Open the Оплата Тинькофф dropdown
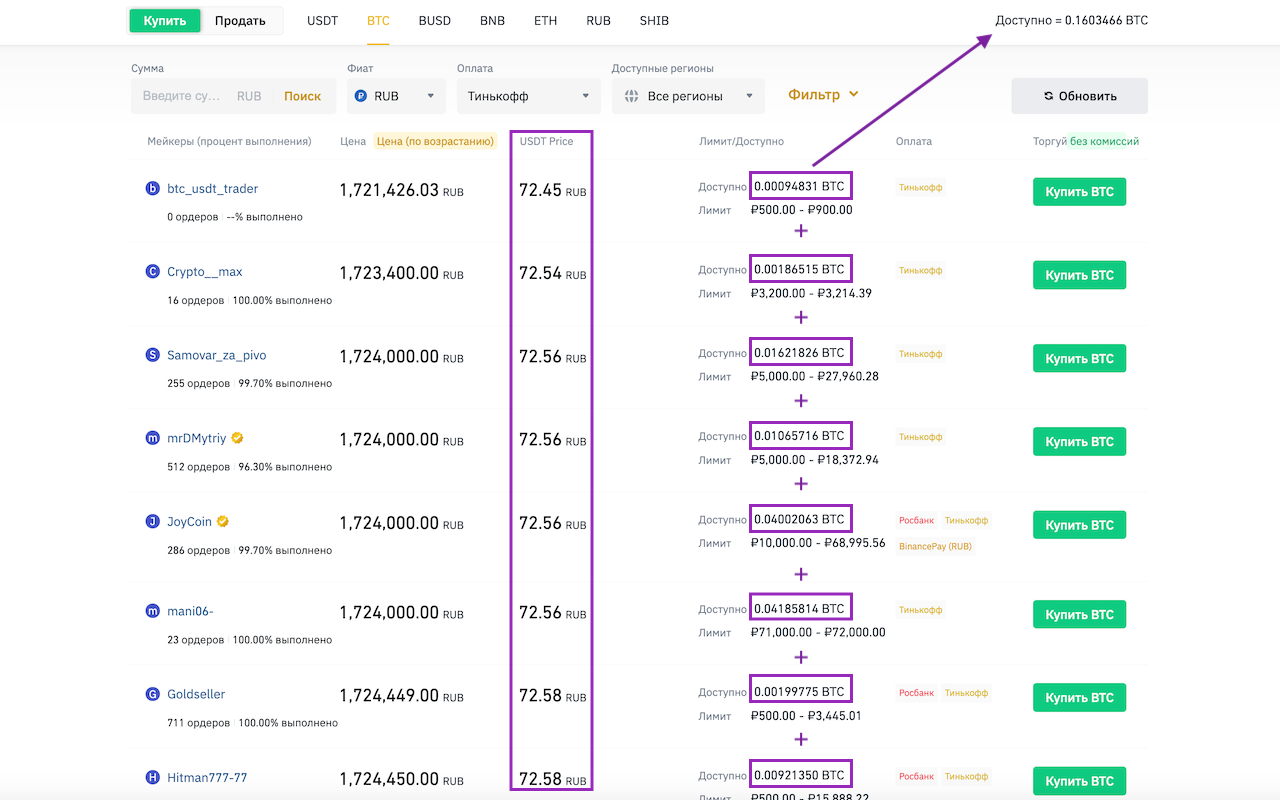 coord(529,96)
